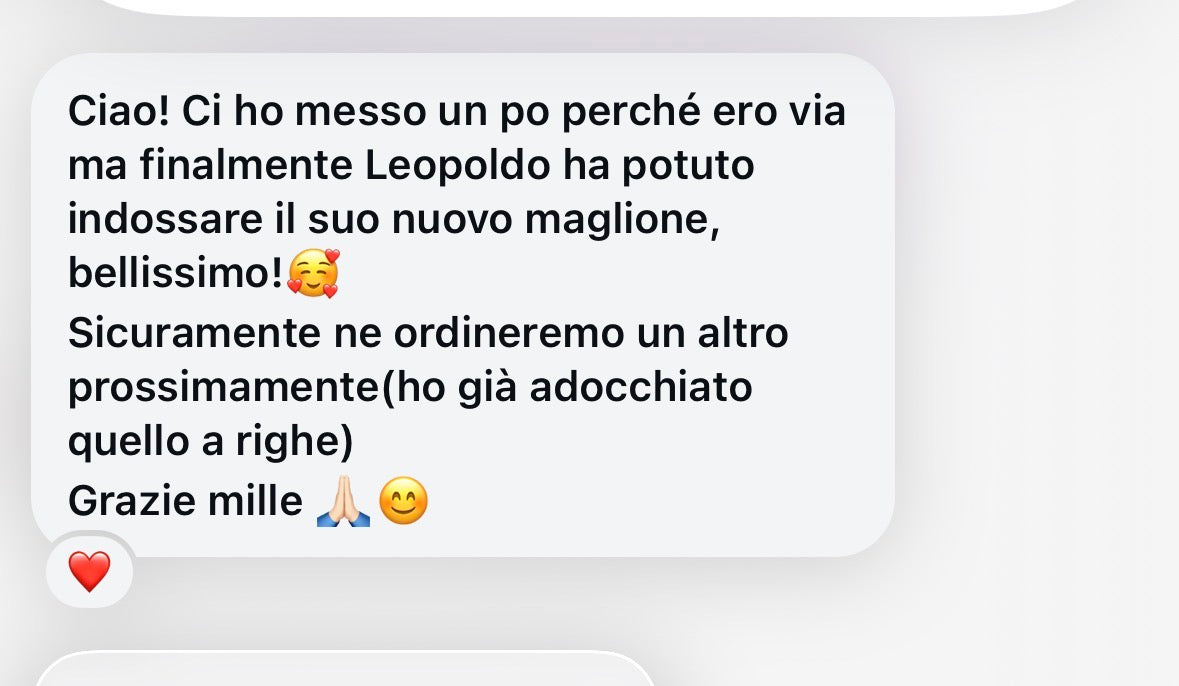Click the smiling face with hearts emoji

[x=314, y=273]
